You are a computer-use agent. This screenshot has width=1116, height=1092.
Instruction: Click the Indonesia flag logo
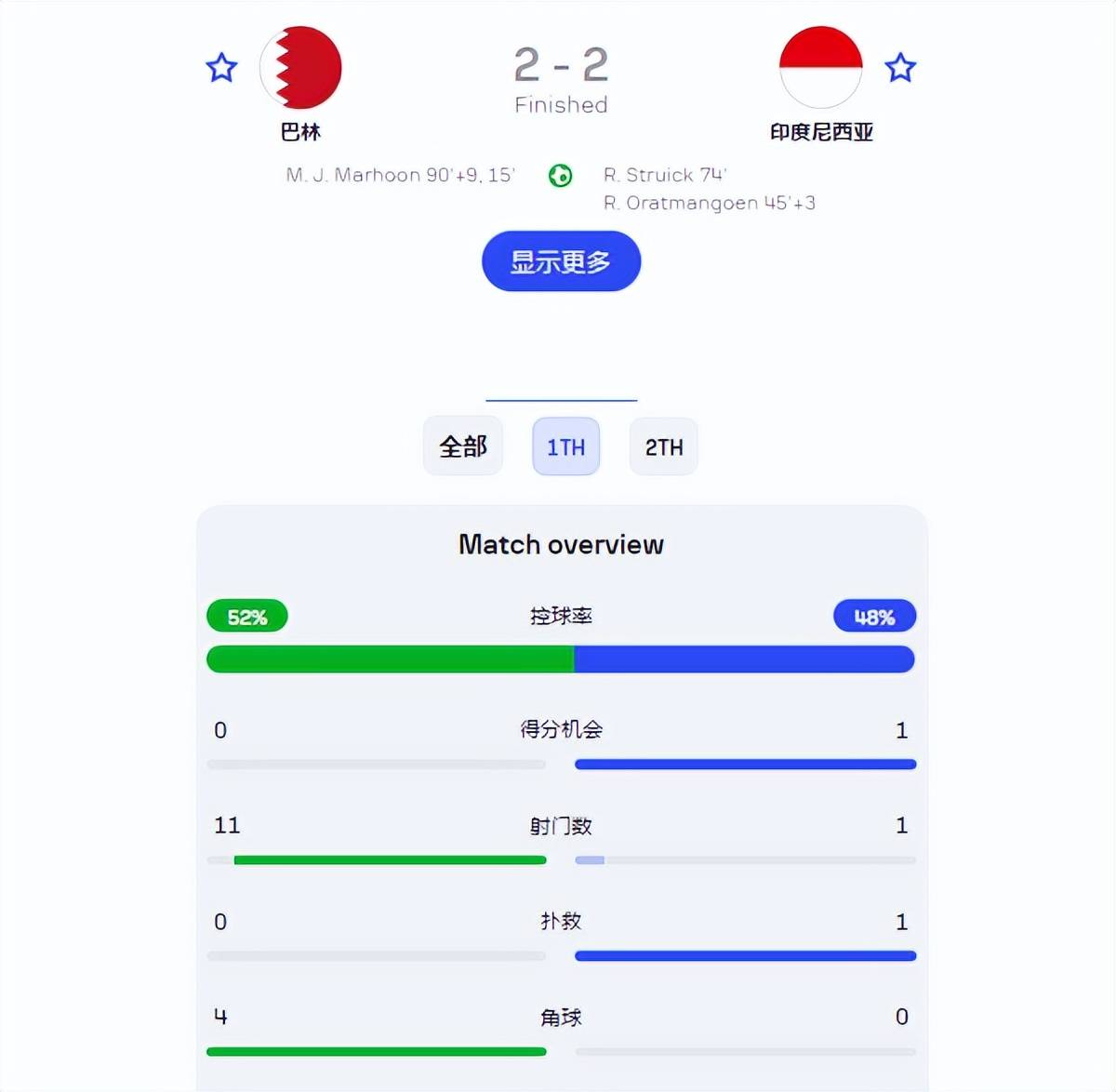coord(820,68)
